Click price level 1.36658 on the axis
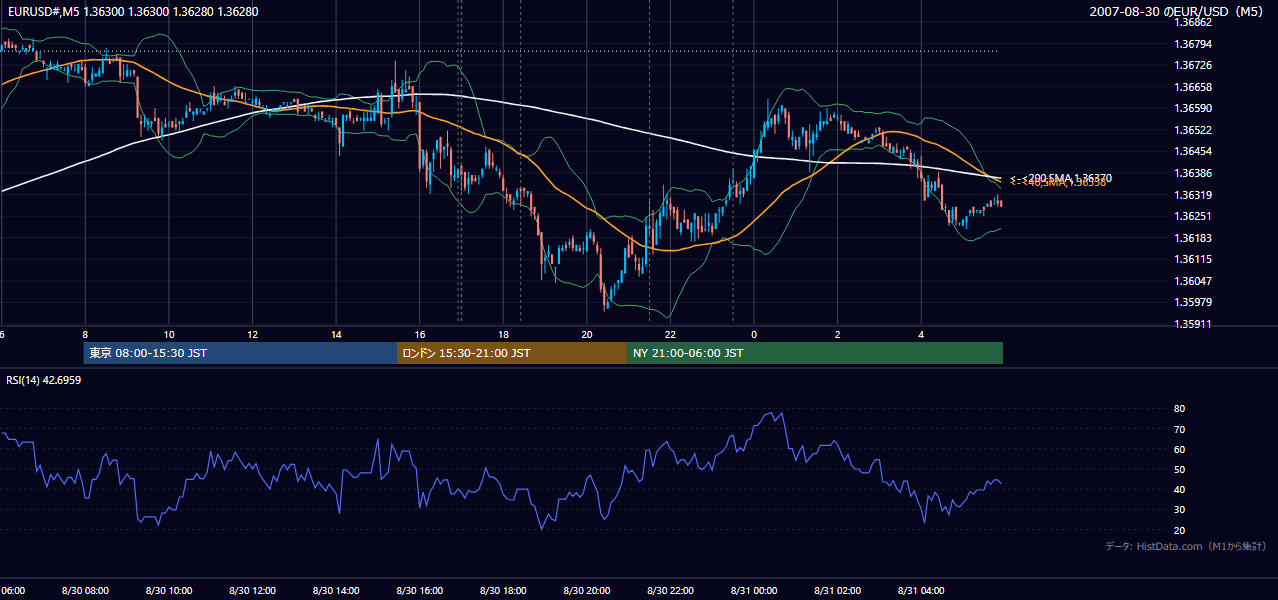The image size is (1278, 600). click(1192, 87)
